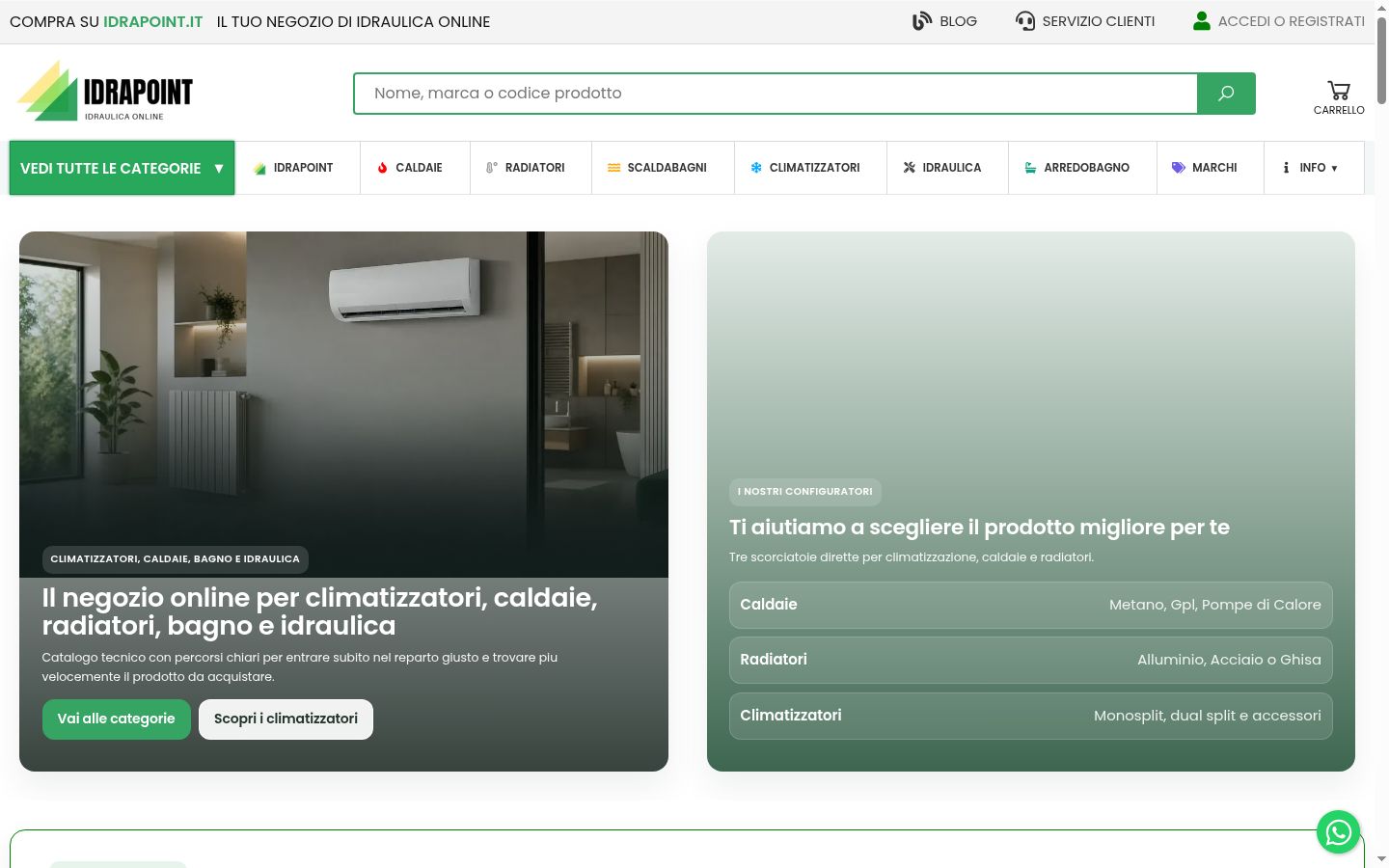
Task: Click the snowflake icon beside Climatizzatori
Action: [756, 168]
